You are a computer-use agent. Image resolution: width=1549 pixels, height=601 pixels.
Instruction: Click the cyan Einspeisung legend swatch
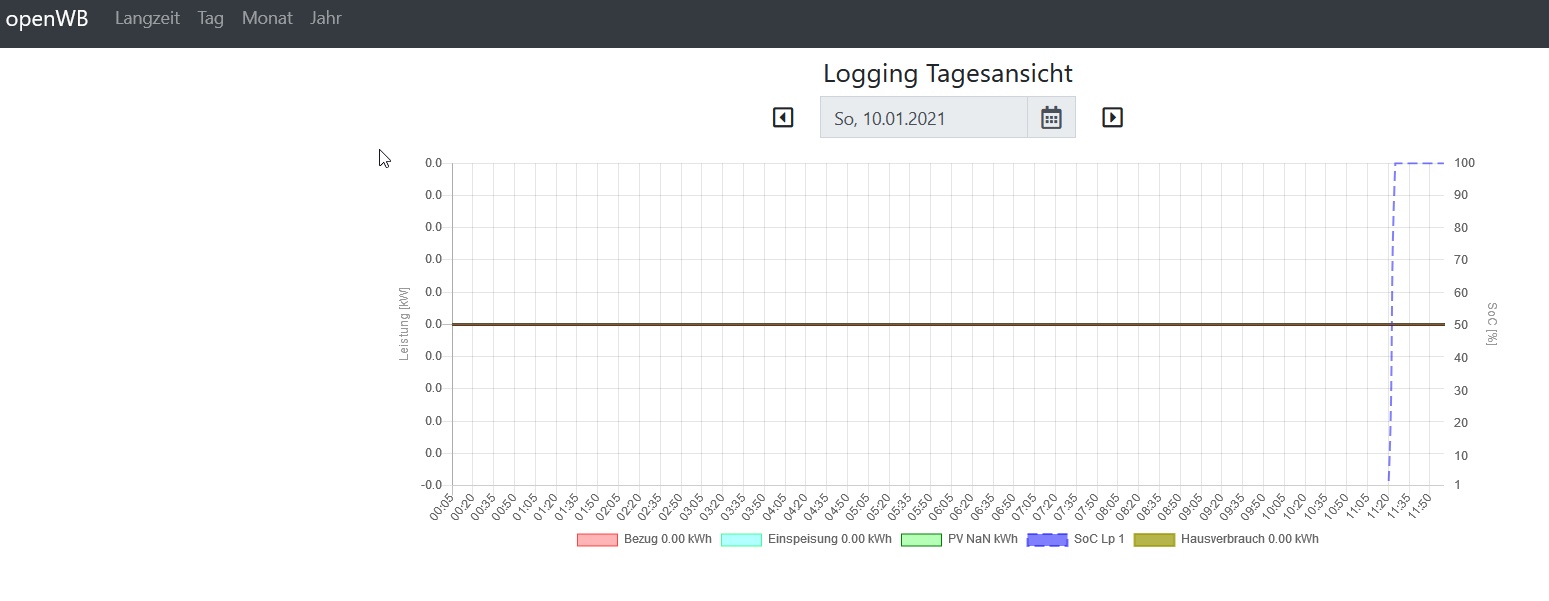[741, 540]
